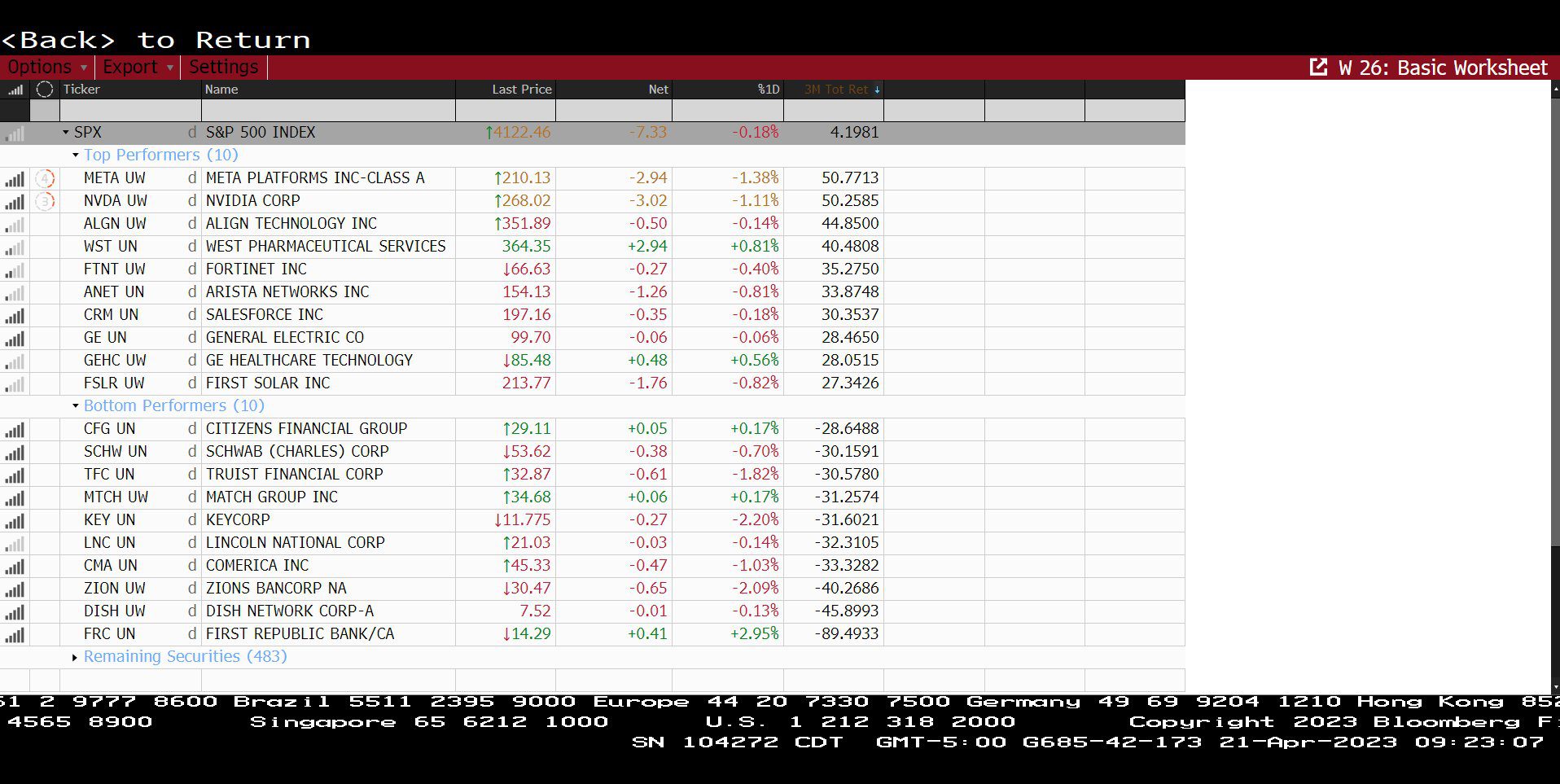1560x784 pixels.
Task: Click the signal bars icon for CFG UN
Action: coord(15,429)
